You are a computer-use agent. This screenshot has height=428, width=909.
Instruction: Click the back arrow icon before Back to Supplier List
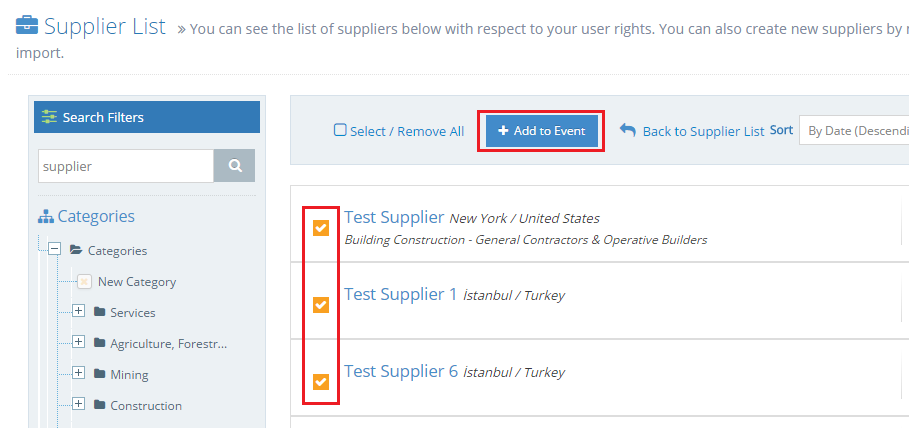(627, 129)
